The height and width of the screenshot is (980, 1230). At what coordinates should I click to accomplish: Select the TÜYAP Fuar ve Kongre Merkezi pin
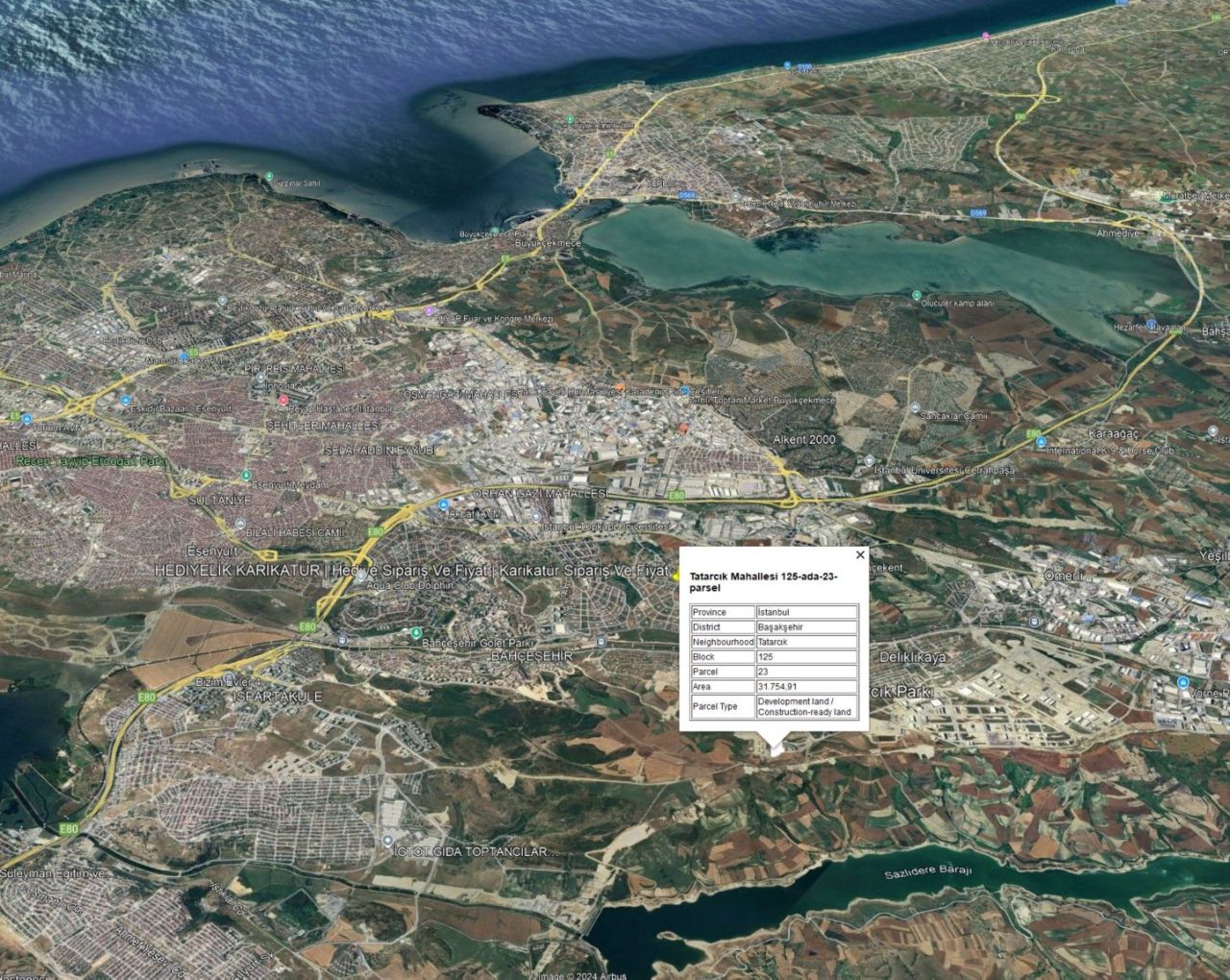(429, 311)
